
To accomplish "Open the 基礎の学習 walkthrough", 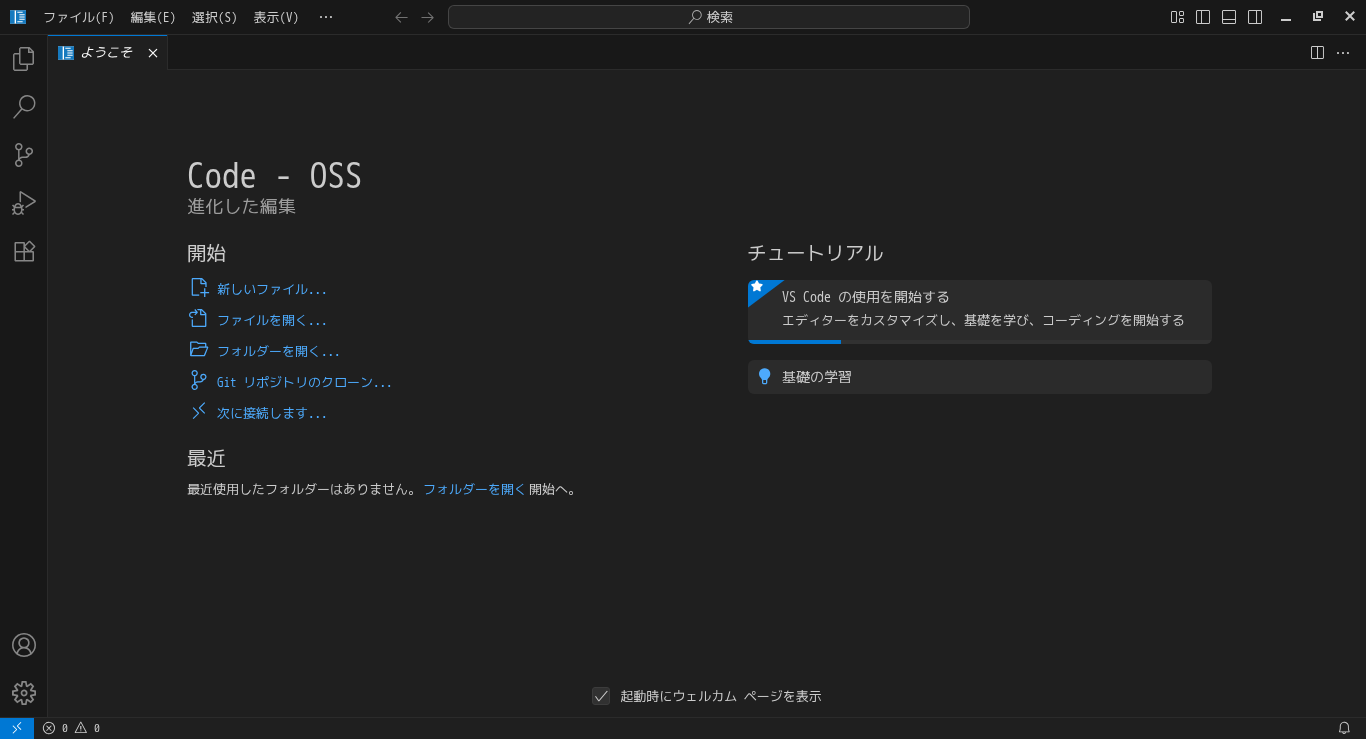I will click(x=980, y=377).
